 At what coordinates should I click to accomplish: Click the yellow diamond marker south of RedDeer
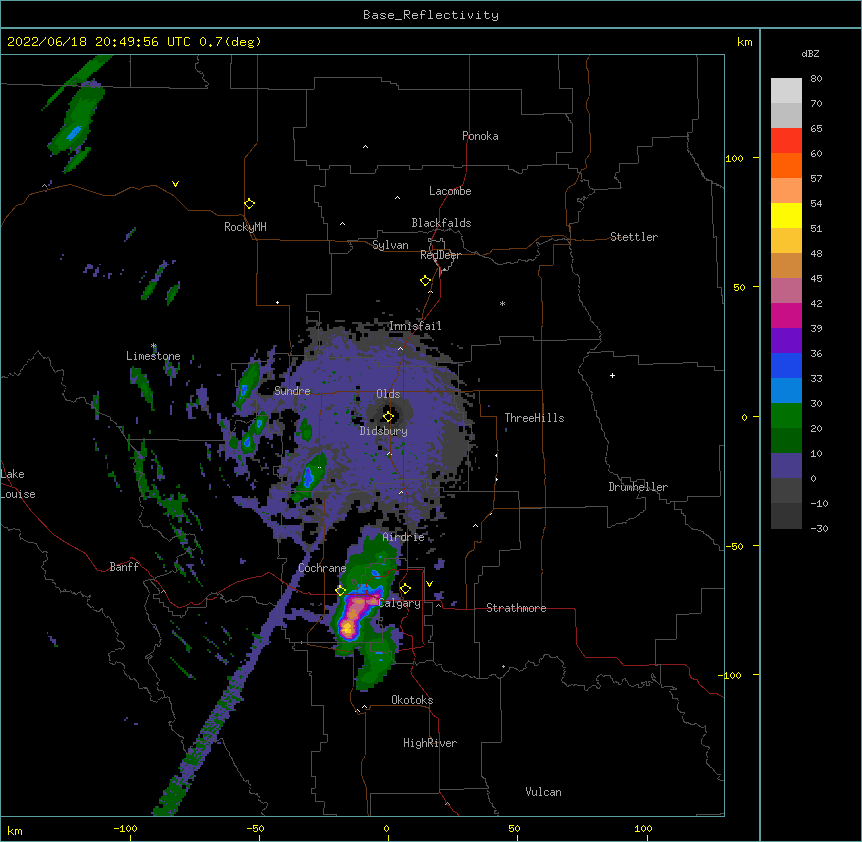coord(425,281)
